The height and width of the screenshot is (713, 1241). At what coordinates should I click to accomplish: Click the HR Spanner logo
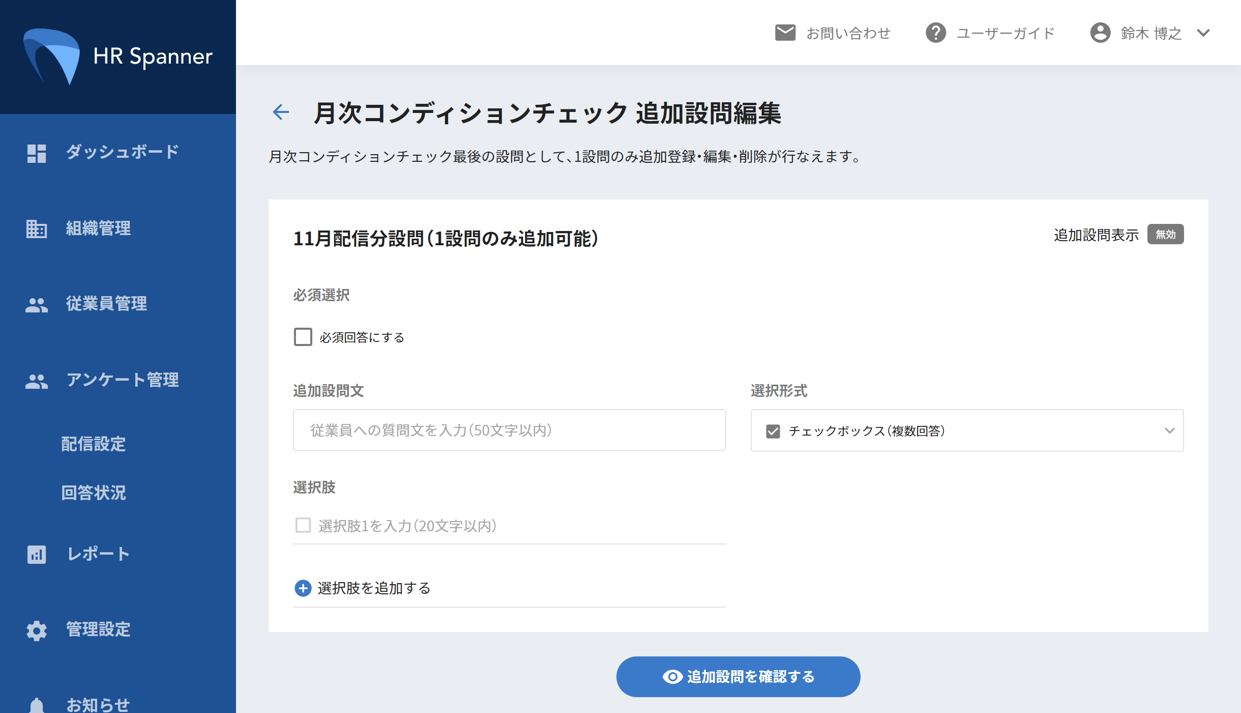point(117,56)
